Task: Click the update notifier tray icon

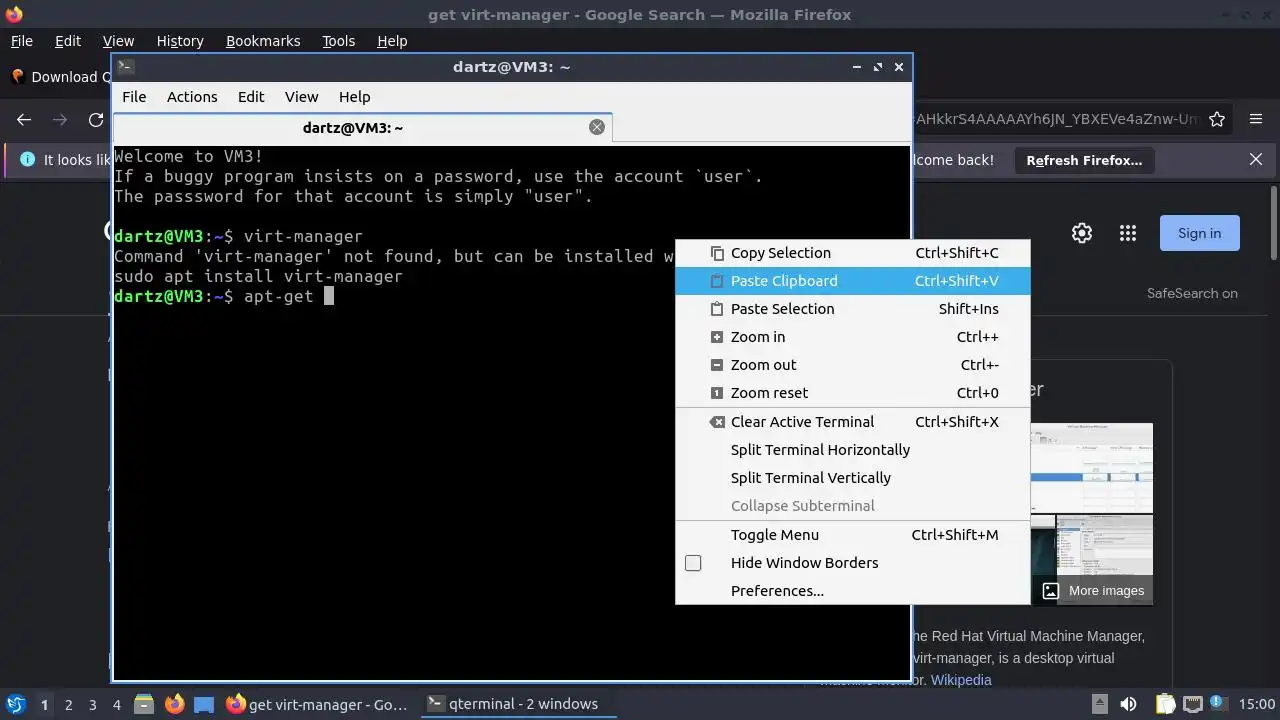Action: point(1219,704)
